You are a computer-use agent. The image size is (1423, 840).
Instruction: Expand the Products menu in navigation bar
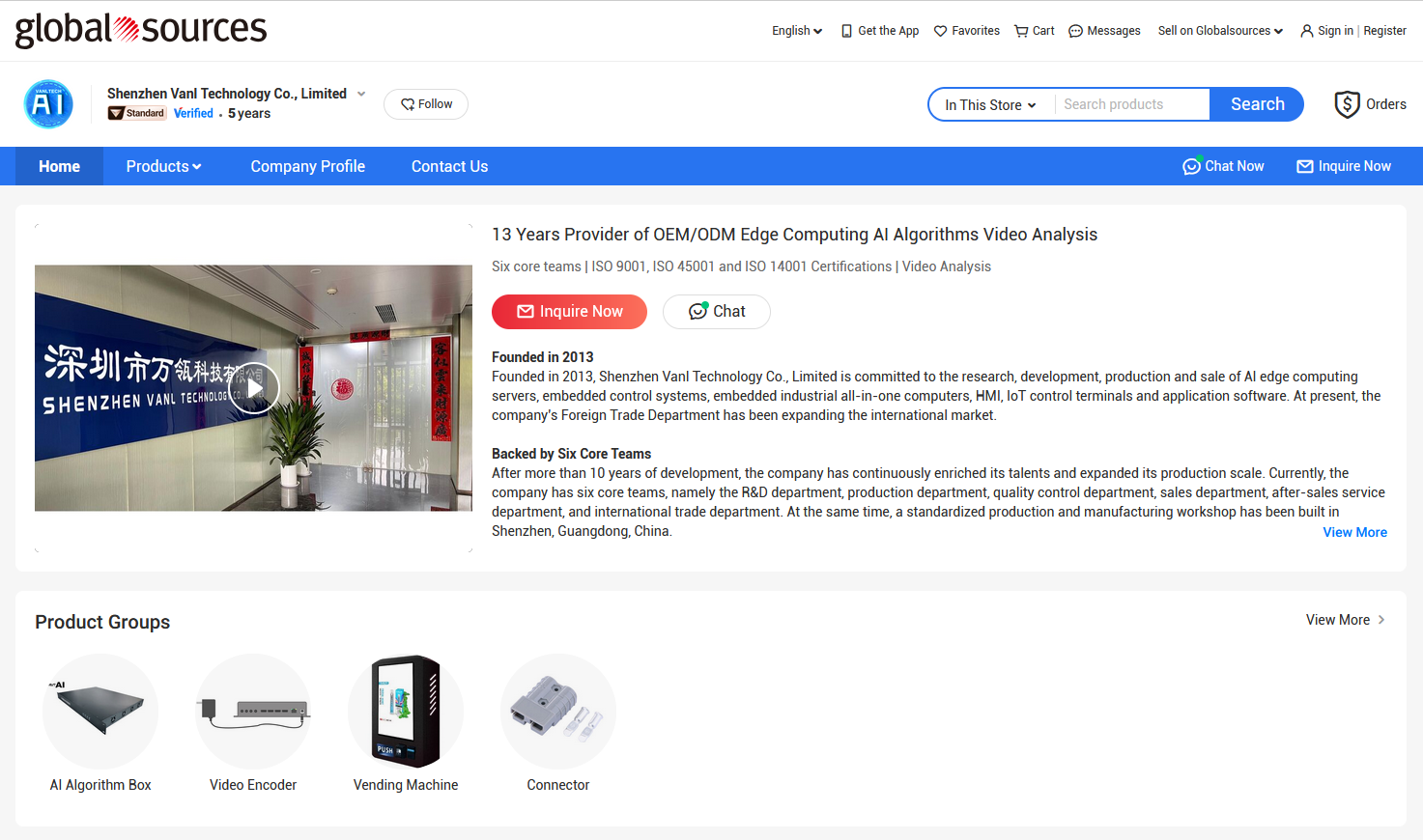pyautogui.click(x=163, y=166)
